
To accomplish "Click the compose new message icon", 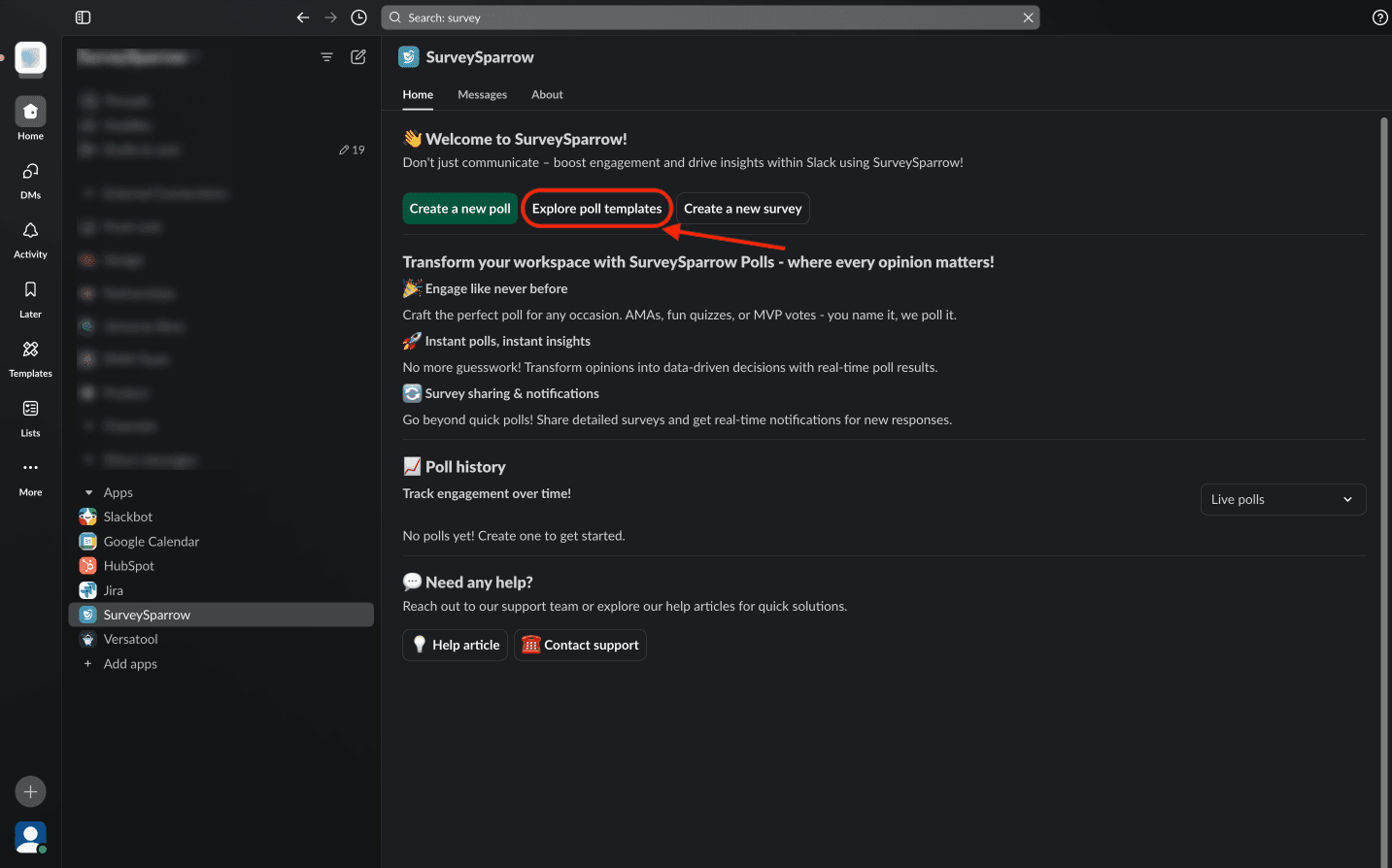I will [x=358, y=57].
